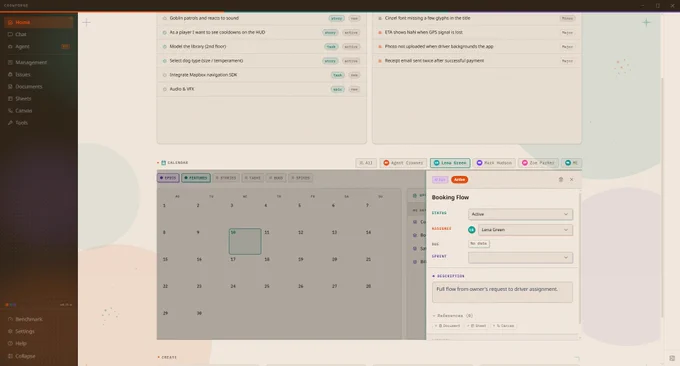Viewport: 680px width, 366px height.
Task: Add a Sheet reference
Action: tap(477, 326)
